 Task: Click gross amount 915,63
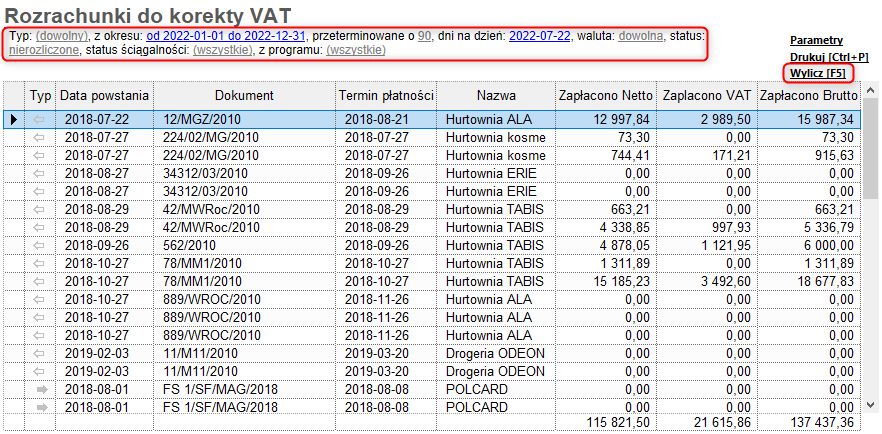(x=835, y=155)
